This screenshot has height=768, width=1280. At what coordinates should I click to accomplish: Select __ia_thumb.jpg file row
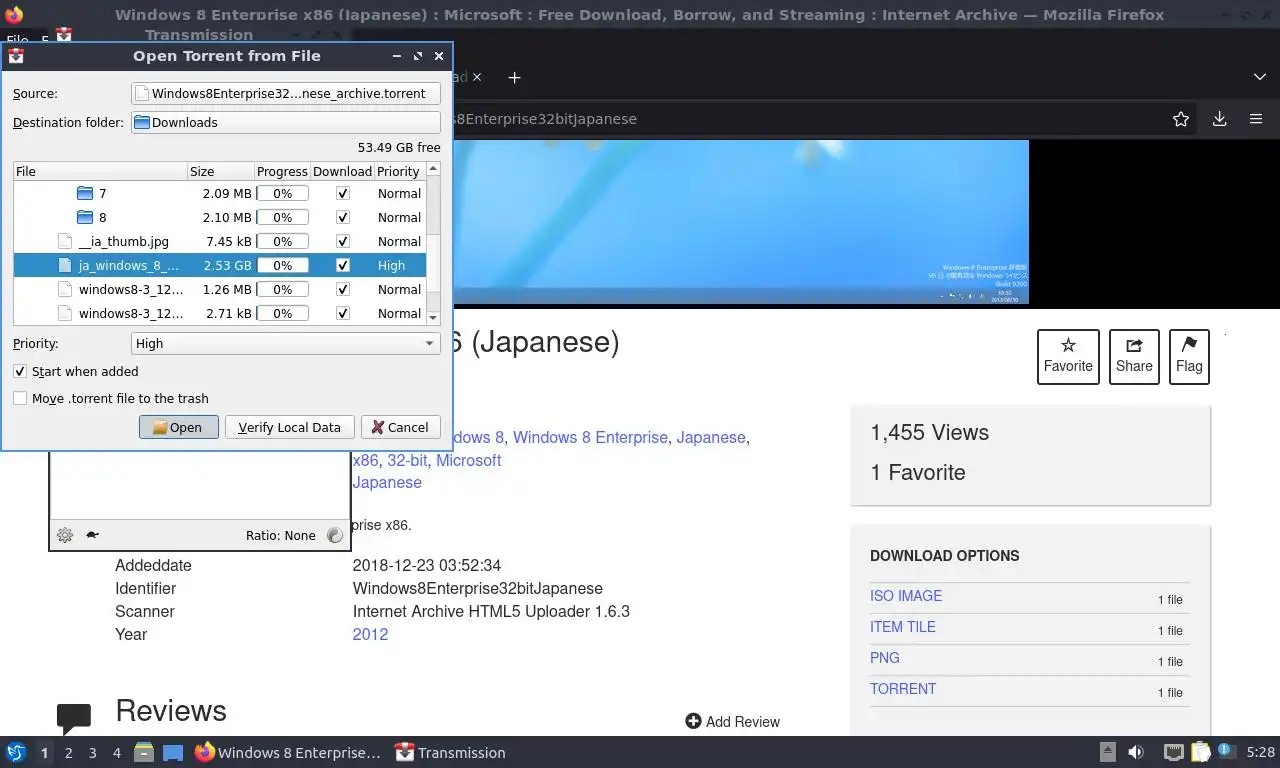pyautogui.click(x=220, y=241)
